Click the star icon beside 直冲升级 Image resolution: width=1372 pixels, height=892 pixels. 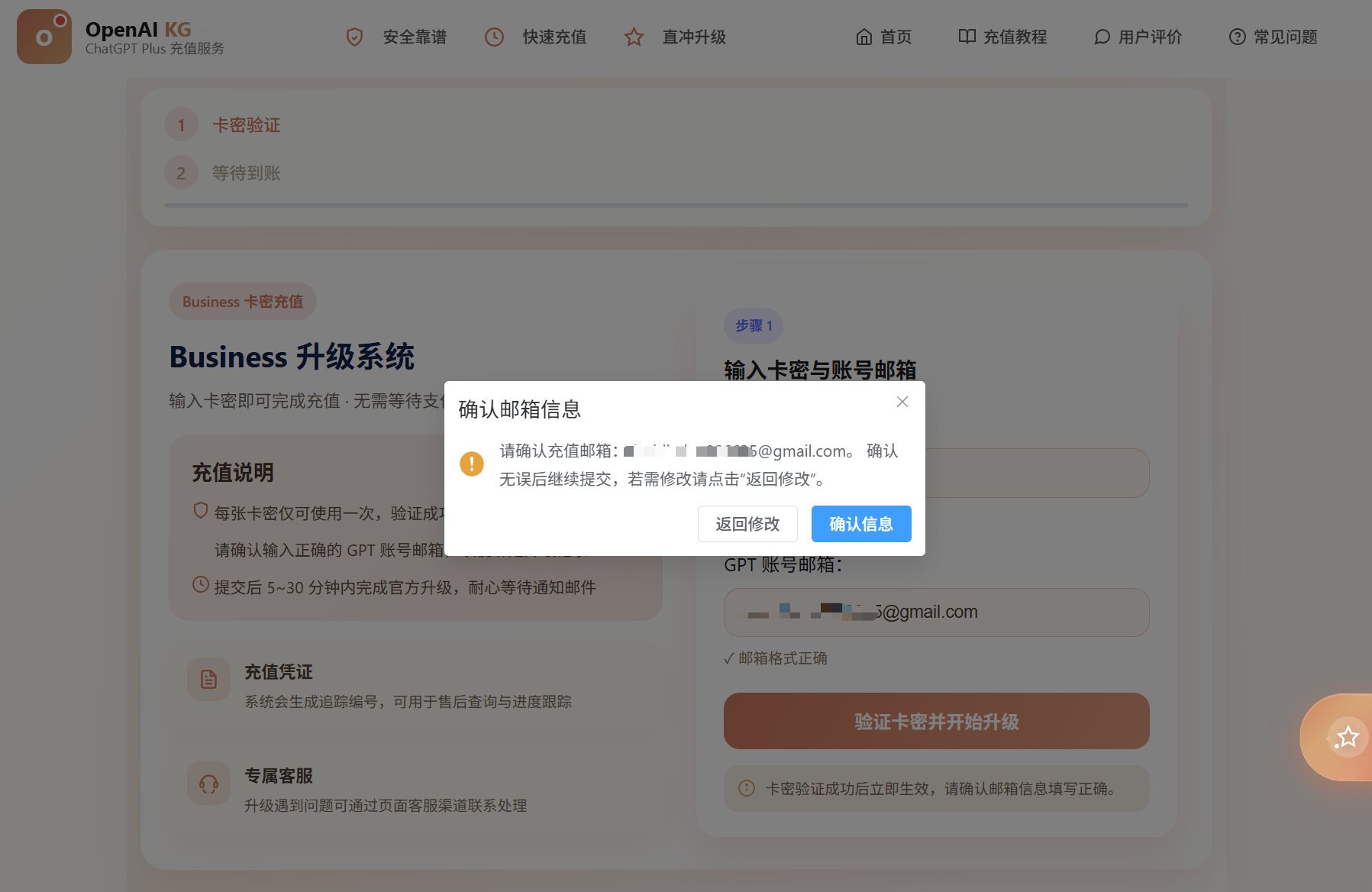click(x=634, y=37)
